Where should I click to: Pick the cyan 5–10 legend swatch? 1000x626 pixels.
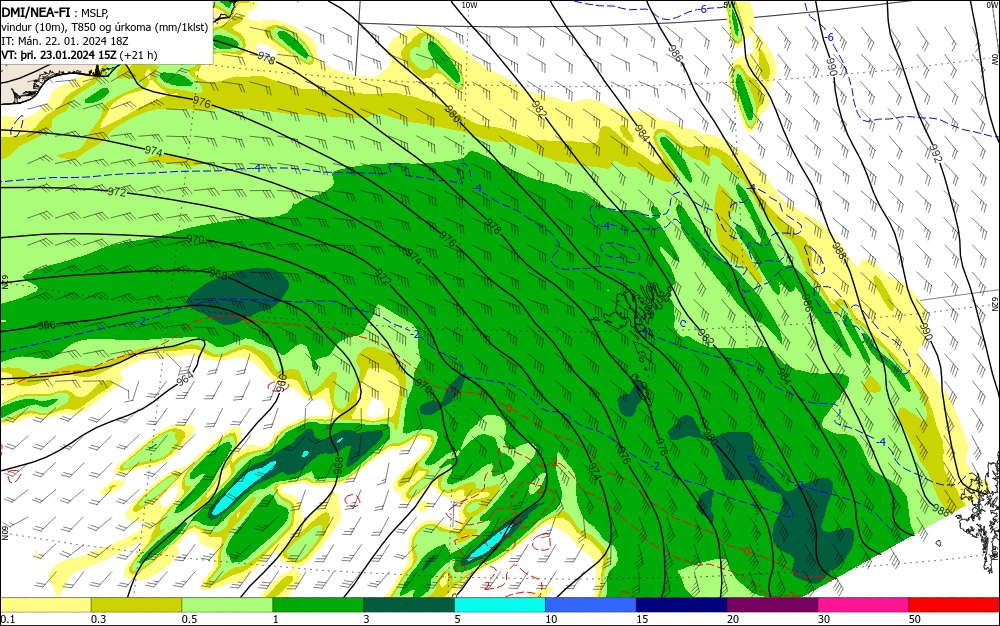tap(499, 605)
